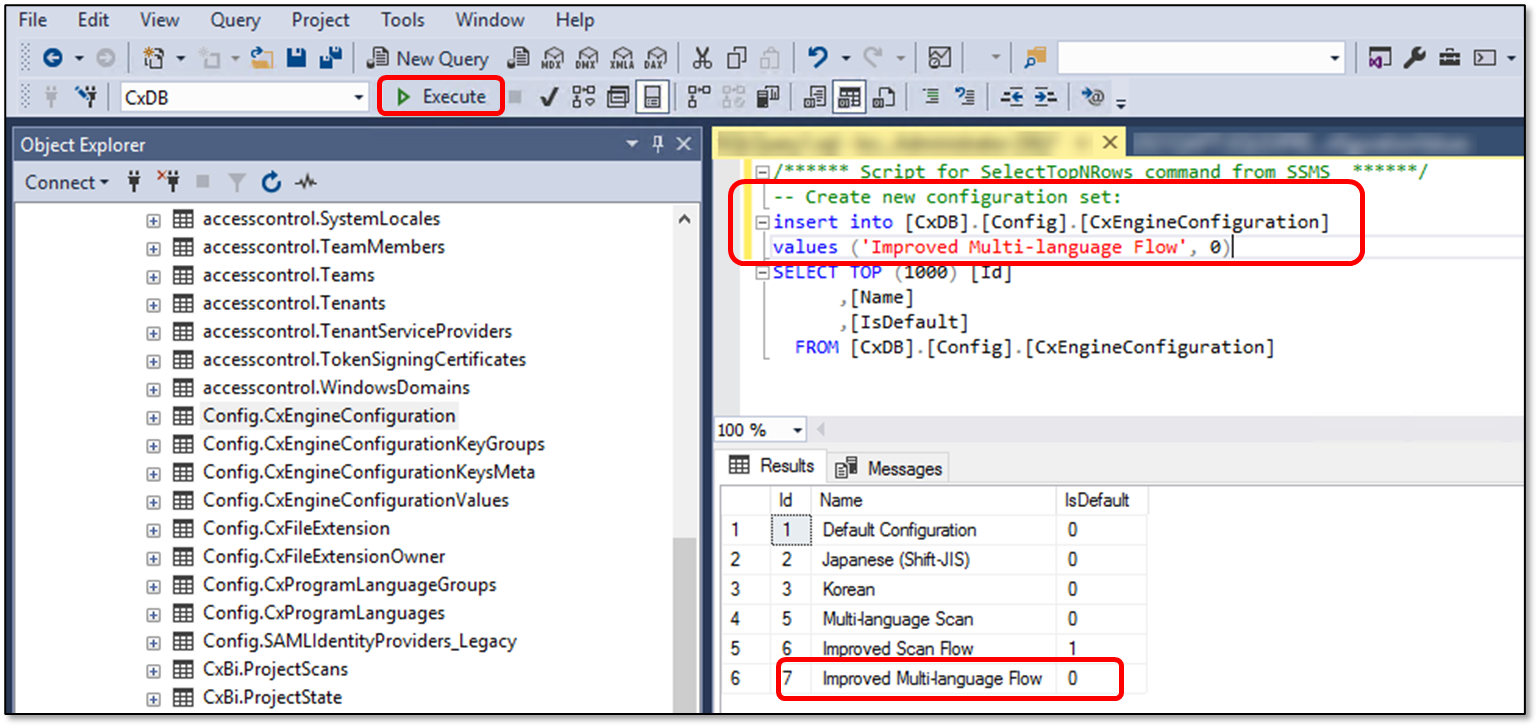Select Results to Text icon
The height and width of the screenshot is (728, 1539).
(x=815, y=97)
